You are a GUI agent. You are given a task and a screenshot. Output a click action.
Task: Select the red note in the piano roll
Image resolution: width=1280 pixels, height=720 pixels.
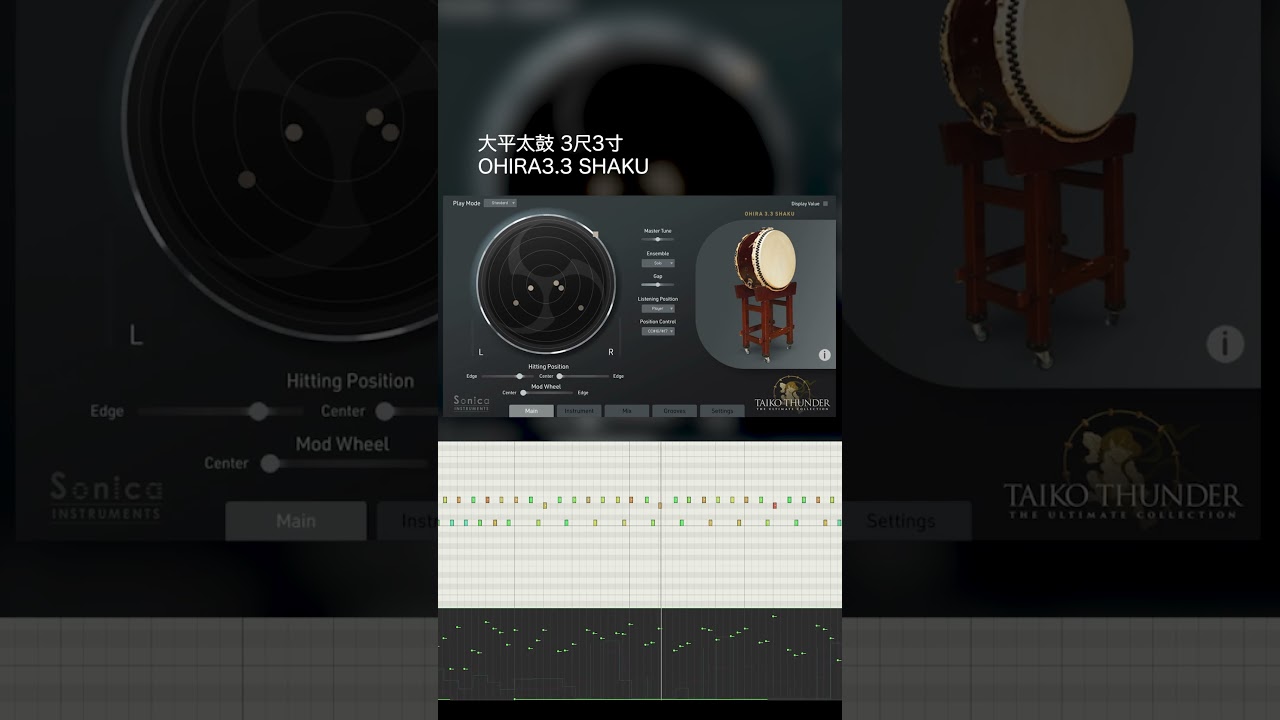click(x=774, y=505)
